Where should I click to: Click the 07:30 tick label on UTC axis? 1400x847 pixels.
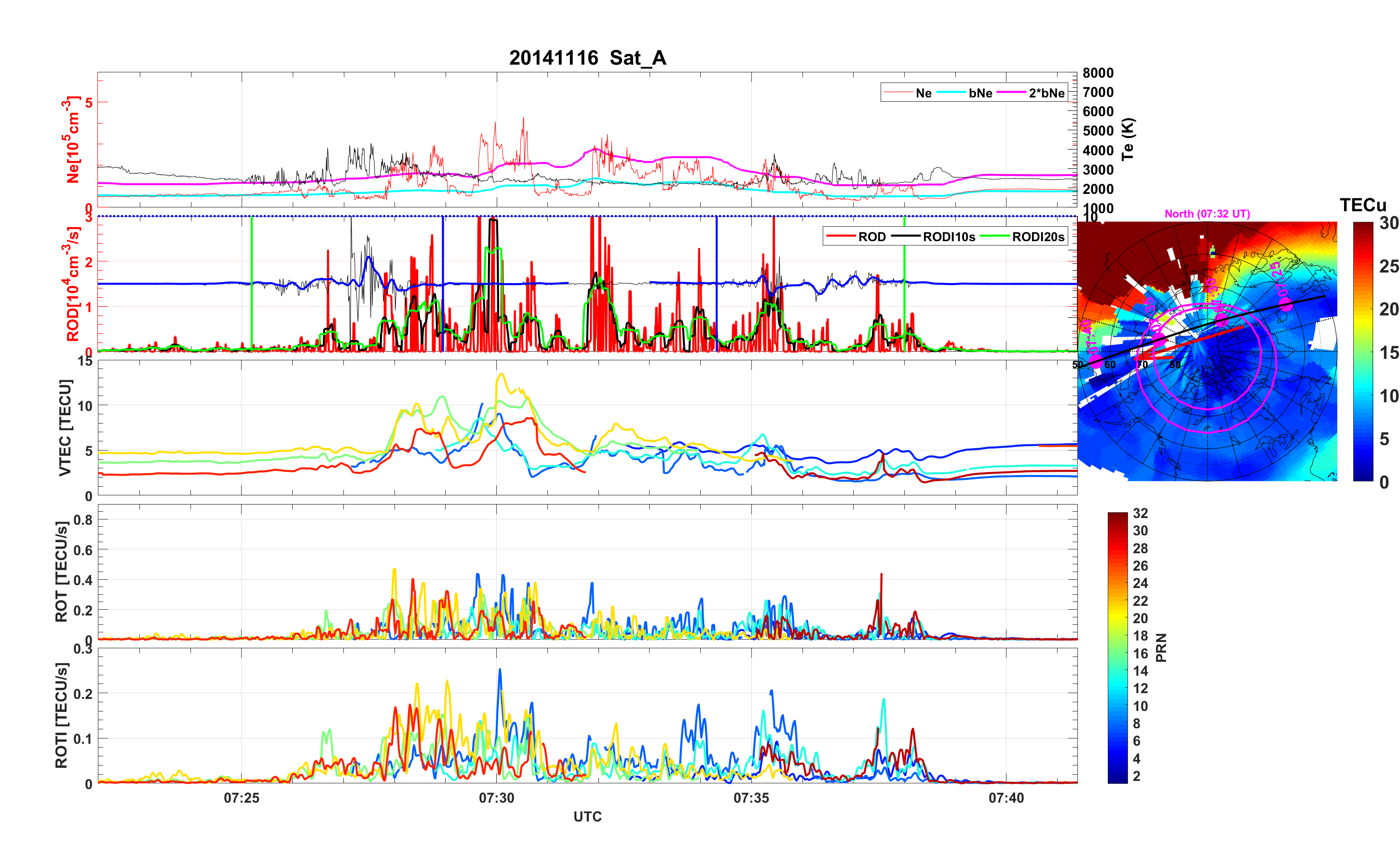[496, 797]
